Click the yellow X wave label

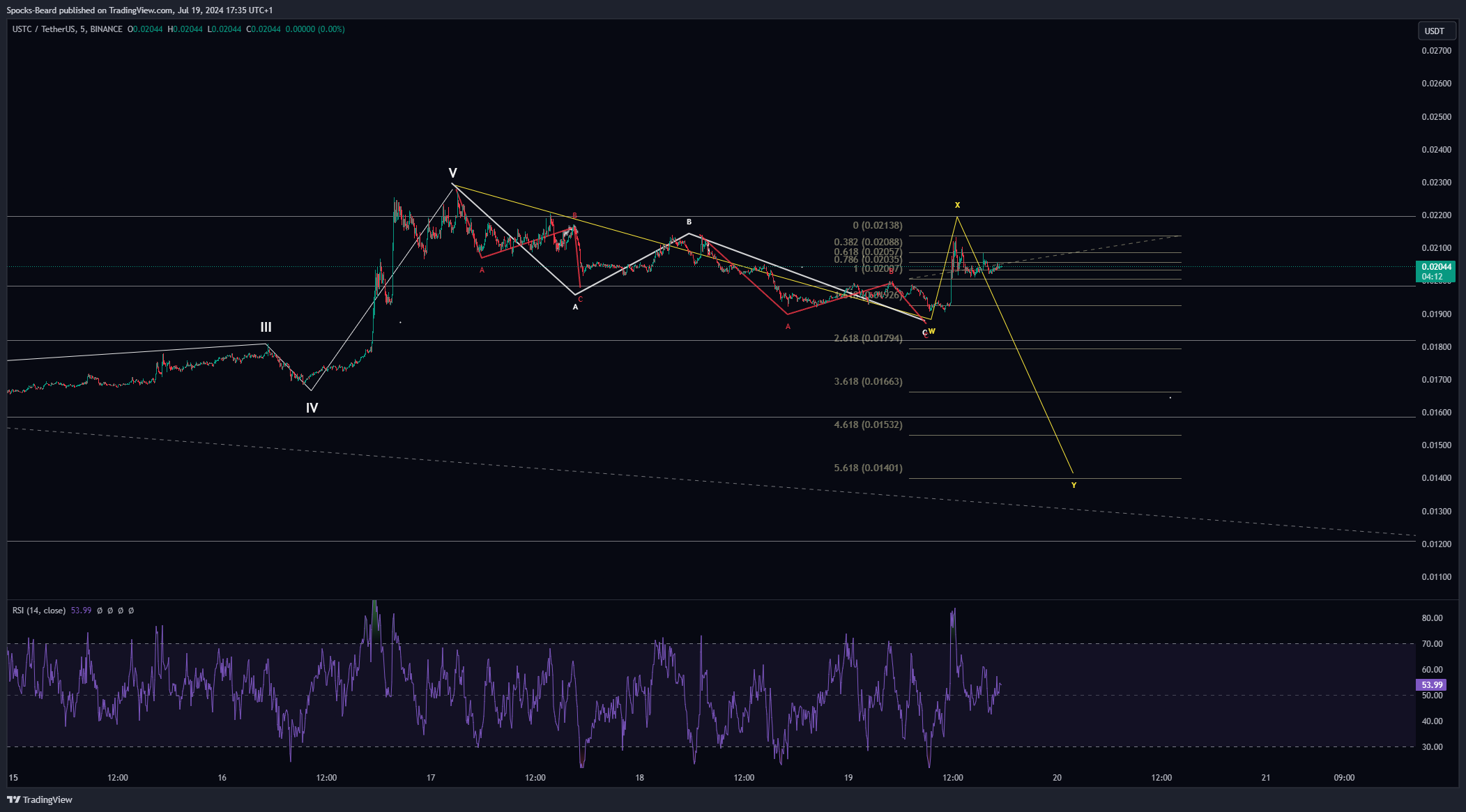click(x=957, y=205)
